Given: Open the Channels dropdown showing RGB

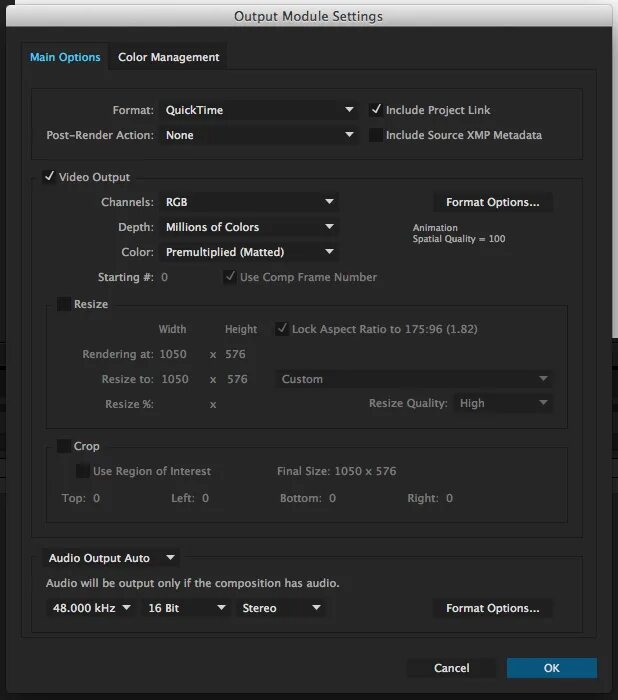Looking at the screenshot, I should (249, 202).
